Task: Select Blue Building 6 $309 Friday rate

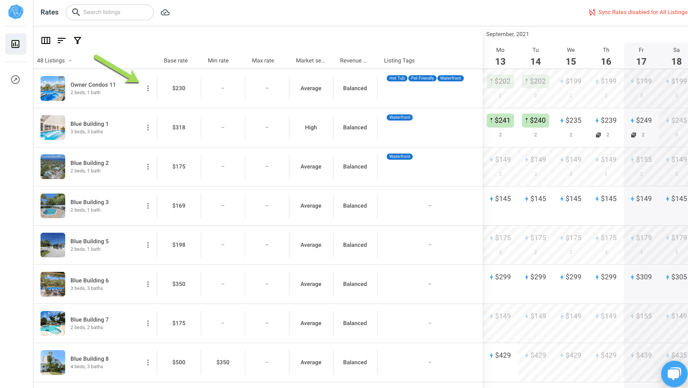Action: tap(641, 277)
